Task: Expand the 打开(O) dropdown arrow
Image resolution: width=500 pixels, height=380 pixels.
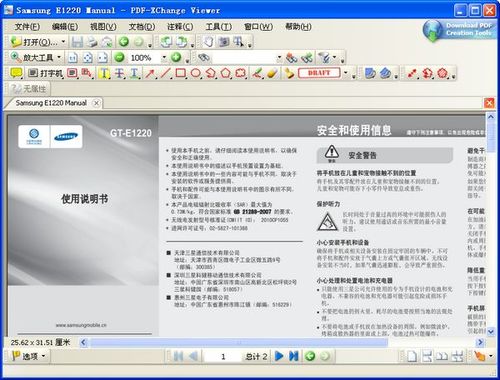Action: (63, 42)
